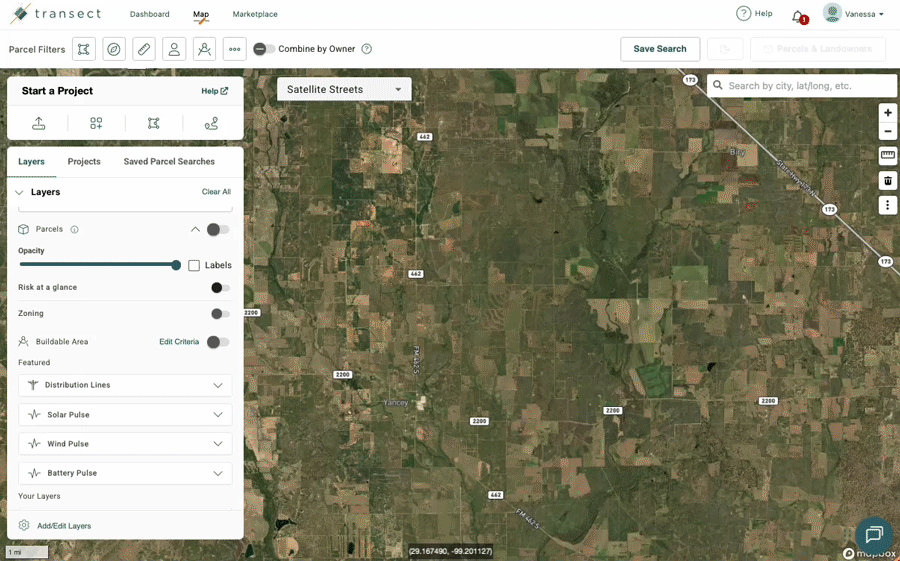Switch to the Projects tab
The width and height of the screenshot is (900, 561).
coord(84,162)
